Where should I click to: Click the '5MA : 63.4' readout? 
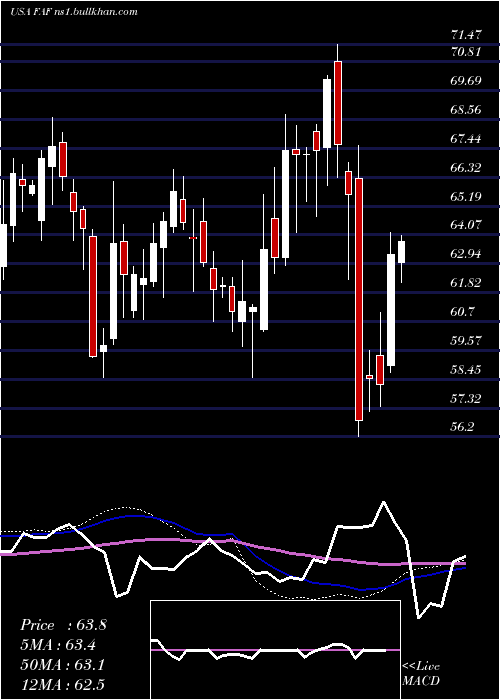tap(58, 645)
